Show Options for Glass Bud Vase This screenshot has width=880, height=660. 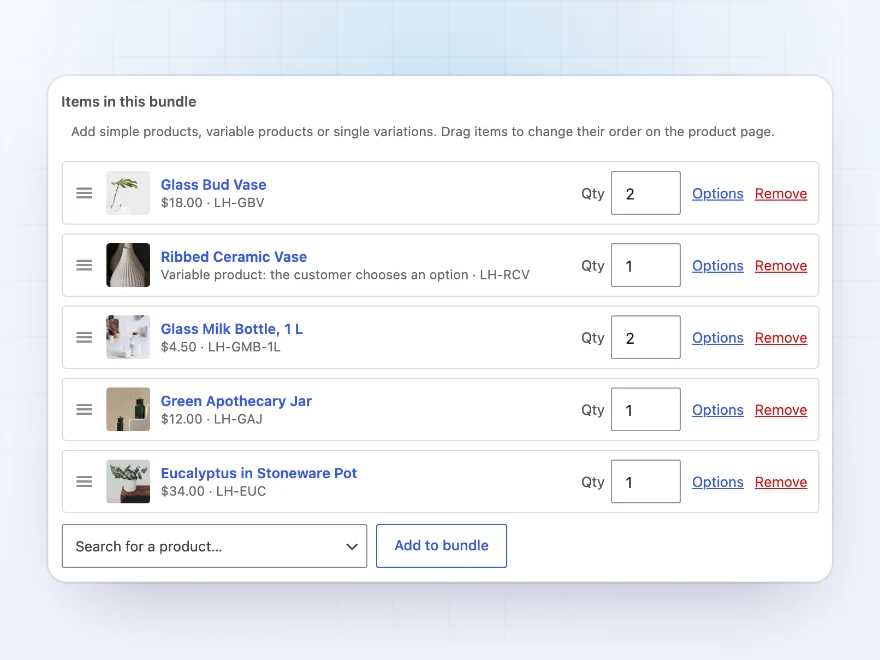[x=717, y=194]
